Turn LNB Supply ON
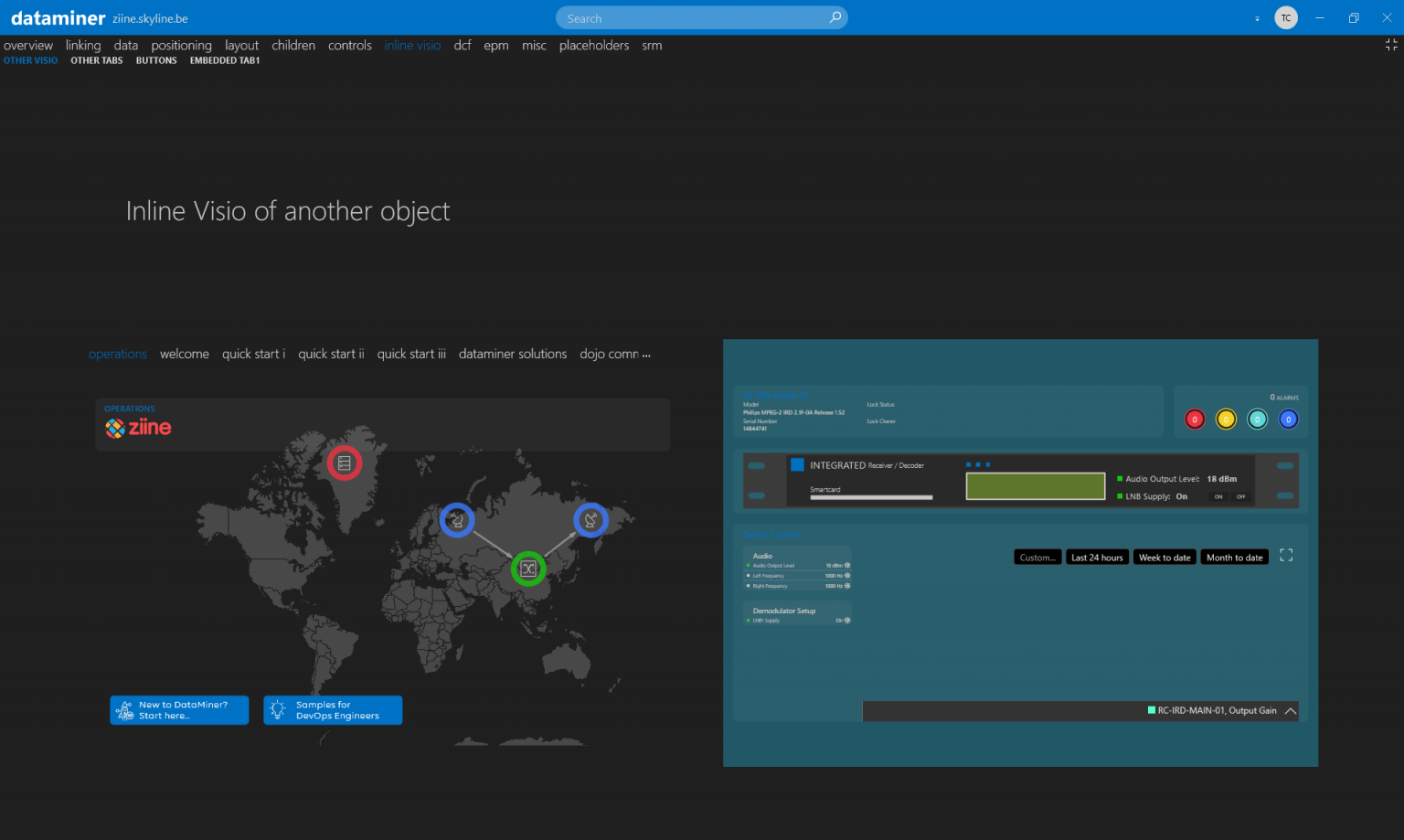The height and width of the screenshot is (840, 1404). click(x=1218, y=496)
